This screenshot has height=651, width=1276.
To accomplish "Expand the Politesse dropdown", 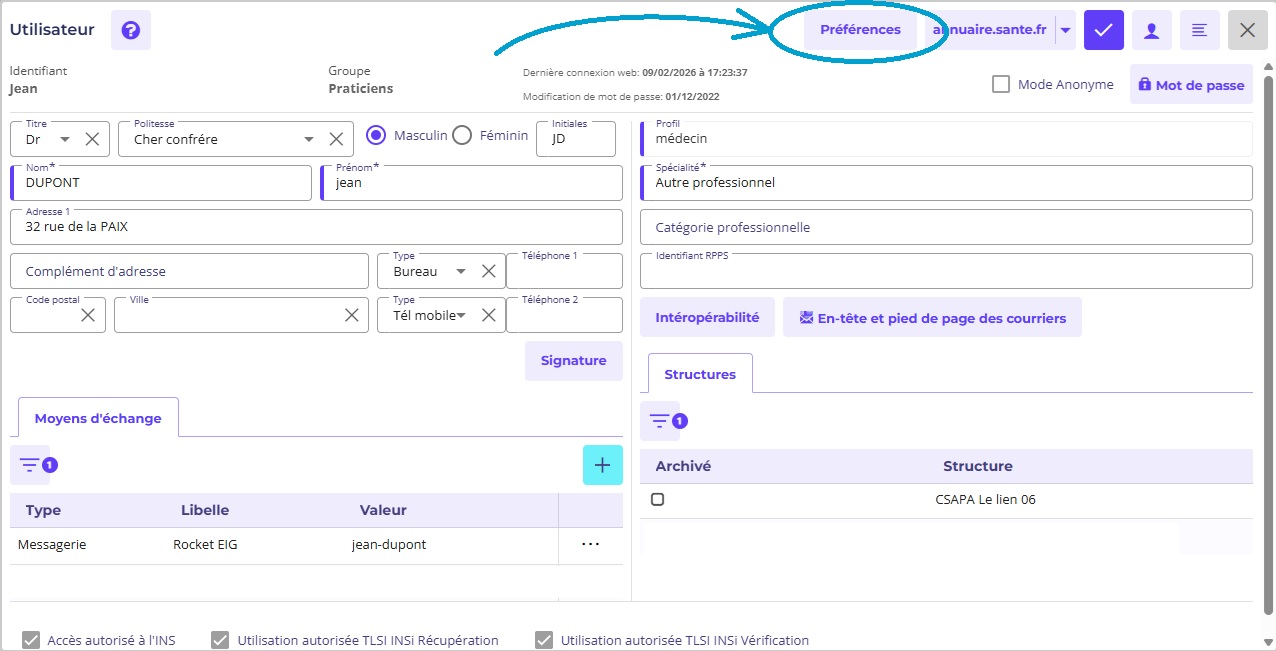I will (309, 139).
